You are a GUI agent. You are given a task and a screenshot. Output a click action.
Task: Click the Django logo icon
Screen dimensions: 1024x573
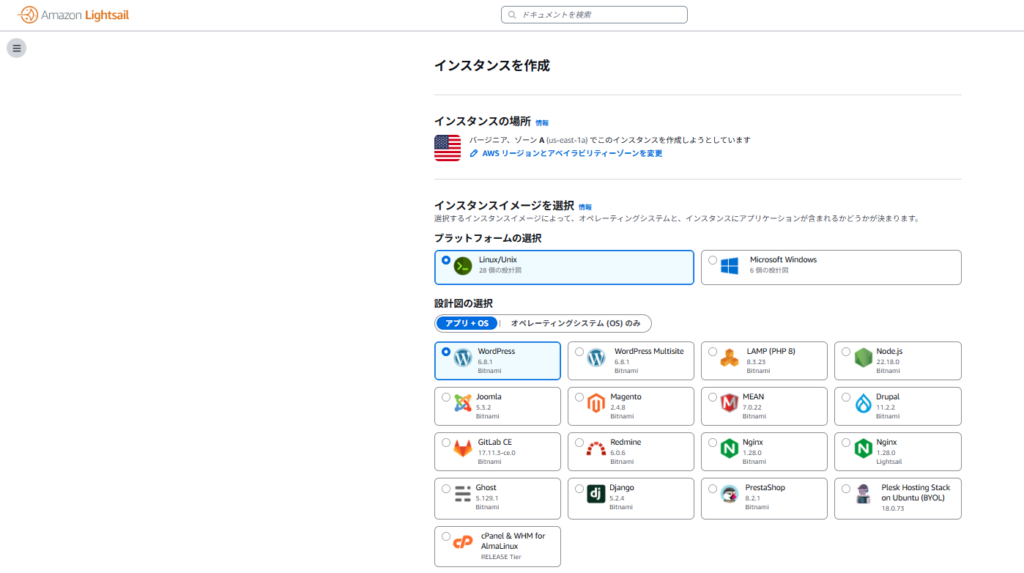tap(596, 493)
